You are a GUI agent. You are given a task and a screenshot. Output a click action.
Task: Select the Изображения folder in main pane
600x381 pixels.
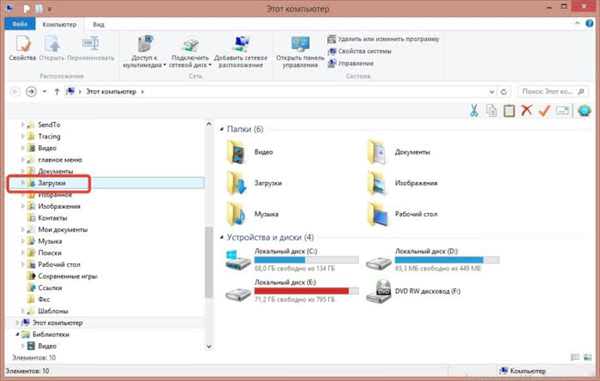pos(403,183)
